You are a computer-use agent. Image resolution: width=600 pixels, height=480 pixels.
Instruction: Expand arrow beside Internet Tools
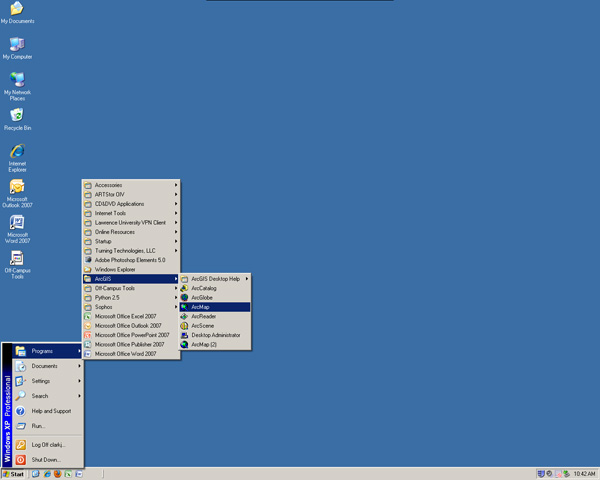pyautogui.click(x=176, y=213)
